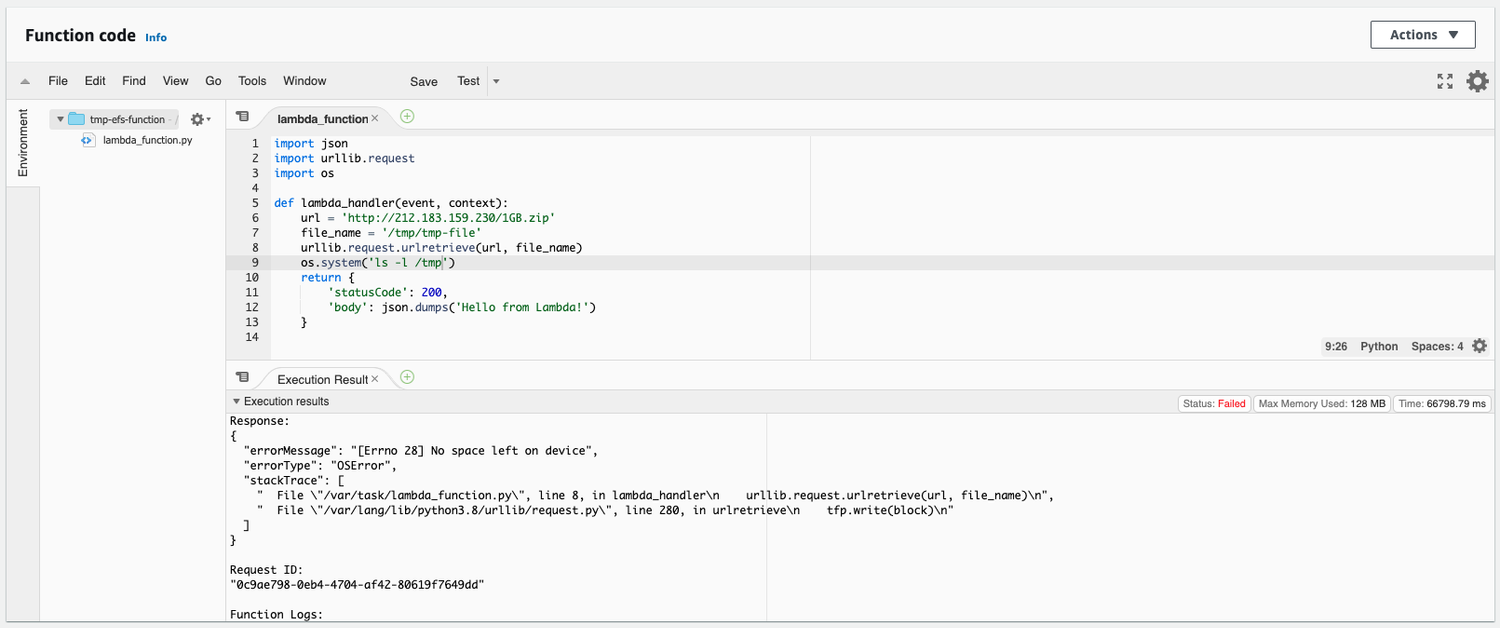
Task: Open the Cloud9 preferences gear icon
Action: [1478, 81]
